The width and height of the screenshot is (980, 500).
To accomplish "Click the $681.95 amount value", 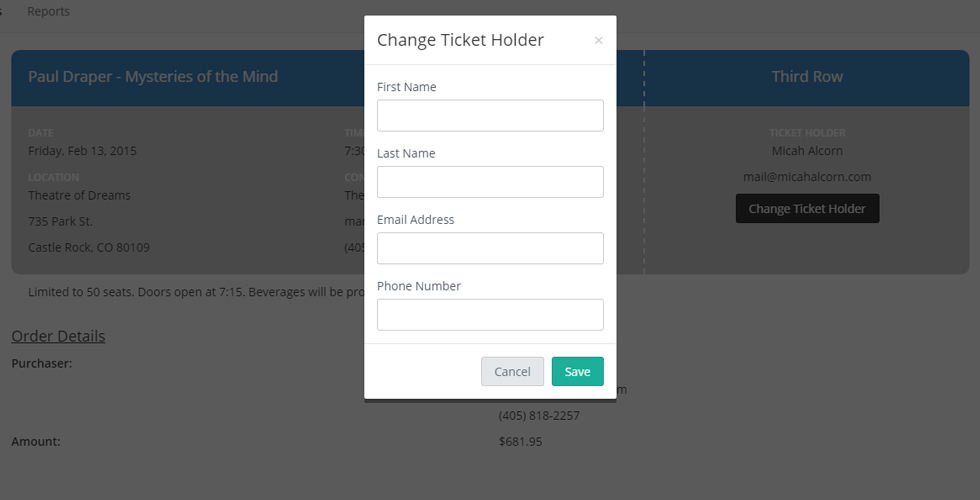I will pos(521,442).
